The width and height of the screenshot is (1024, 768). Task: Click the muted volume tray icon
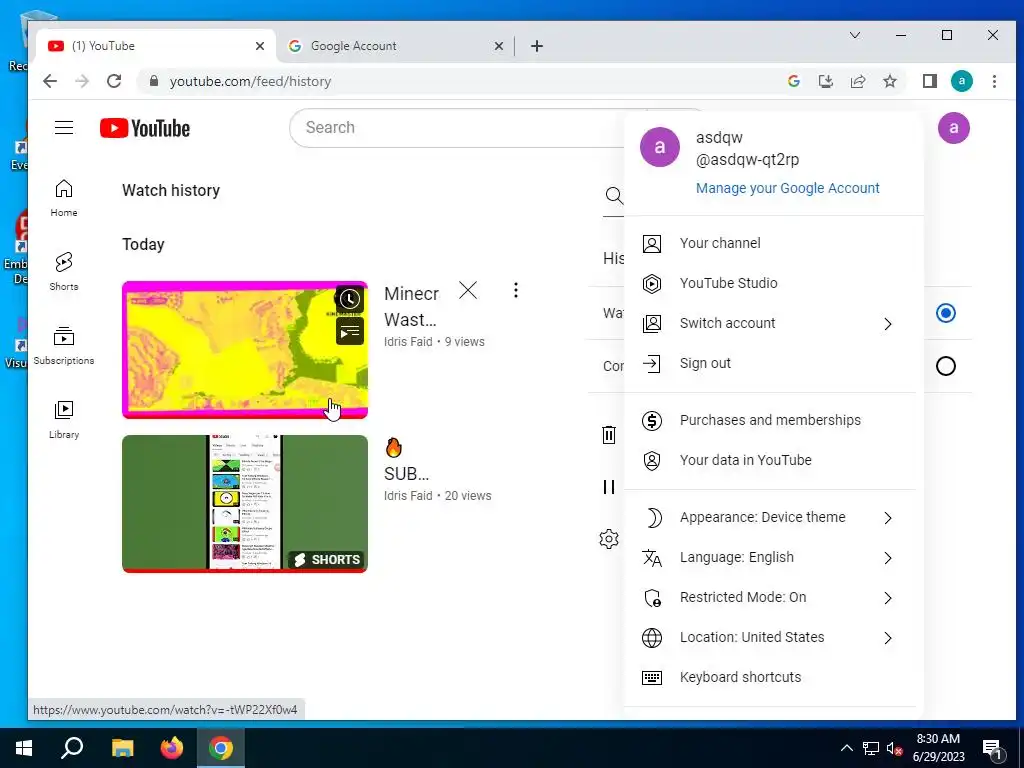click(x=895, y=748)
